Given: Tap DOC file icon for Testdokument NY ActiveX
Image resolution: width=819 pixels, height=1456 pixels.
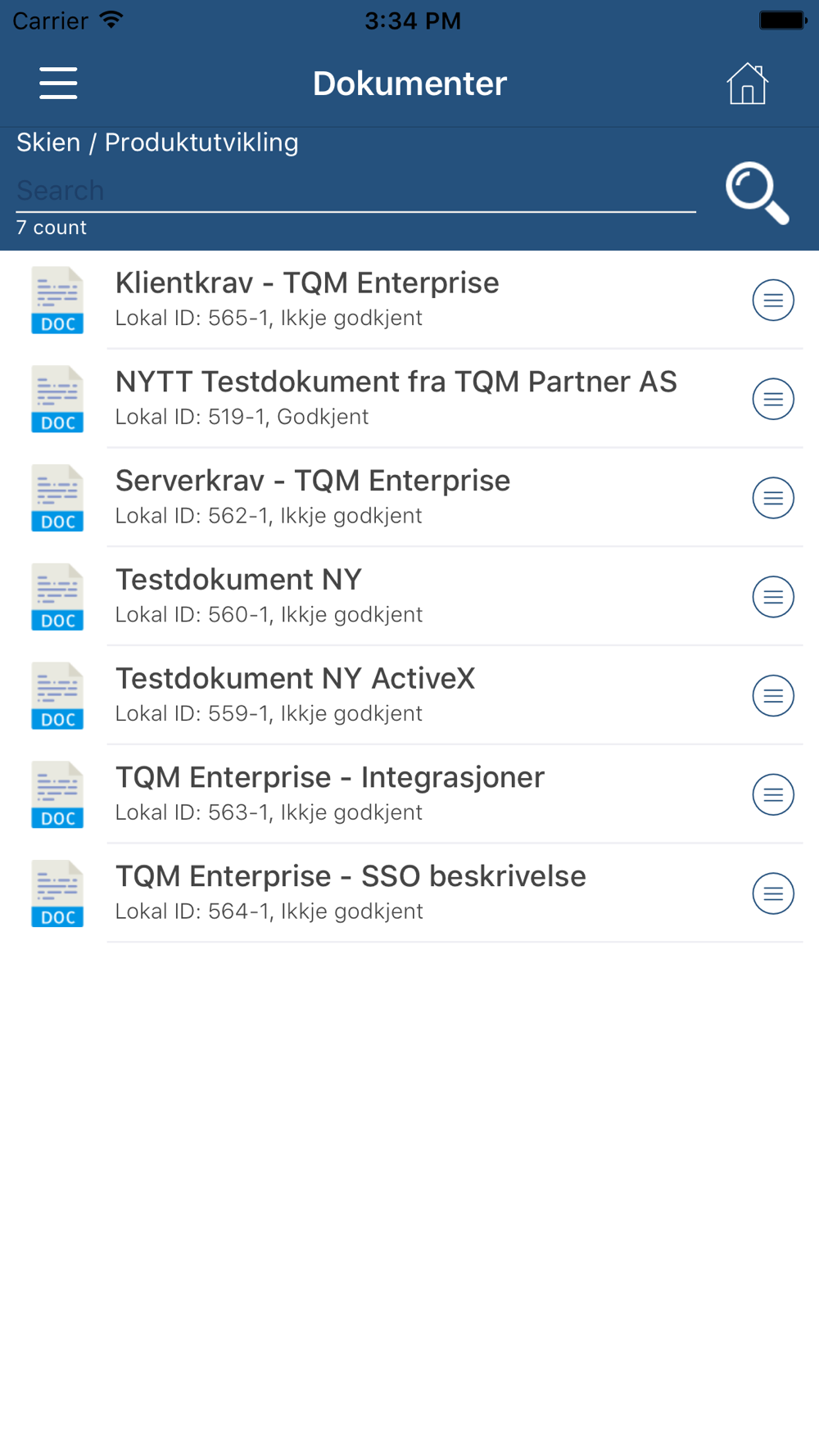Looking at the screenshot, I should pyautogui.click(x=57, y=696).
